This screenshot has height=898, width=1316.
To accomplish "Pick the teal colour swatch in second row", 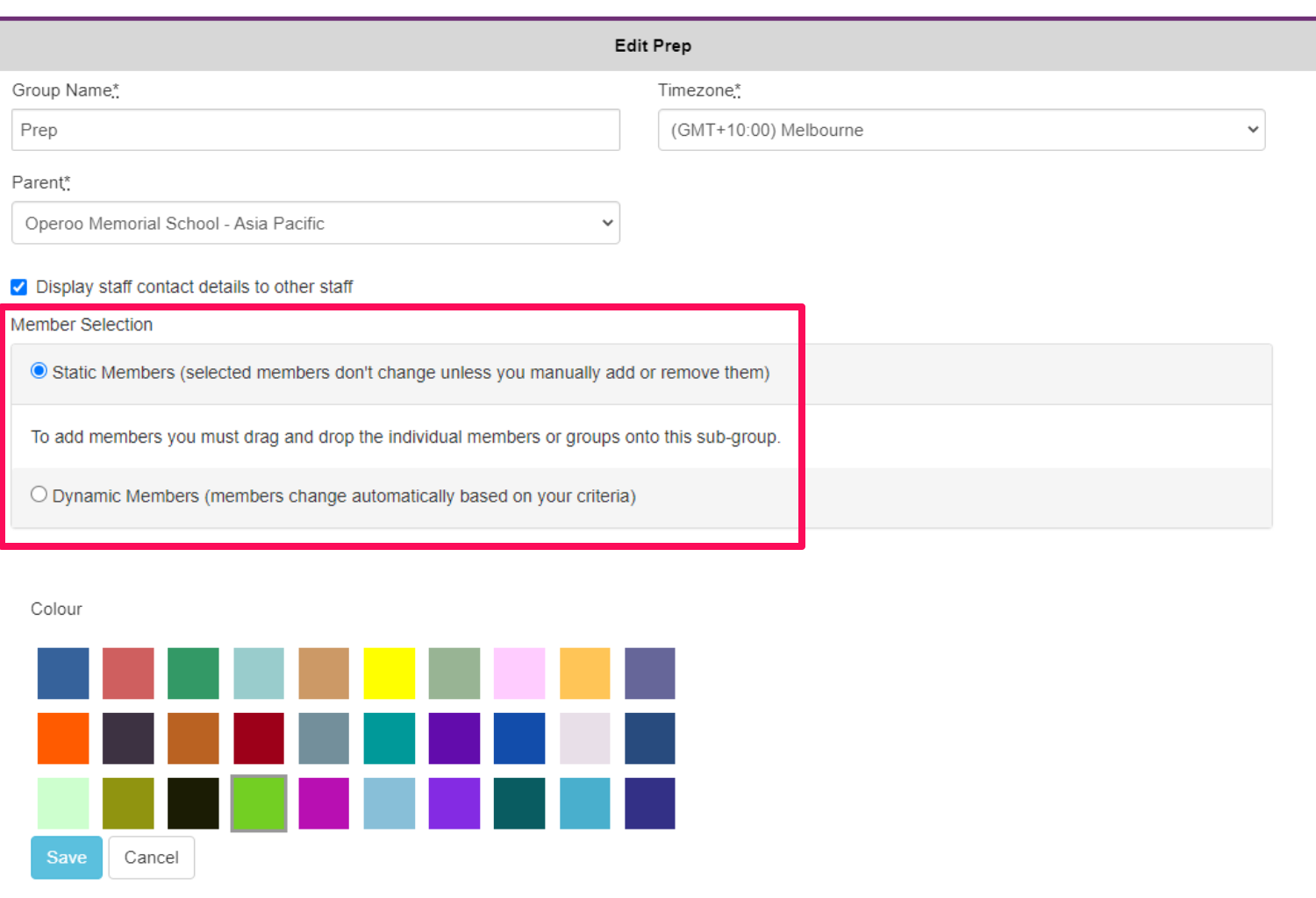I will click(x=389, y=738).
